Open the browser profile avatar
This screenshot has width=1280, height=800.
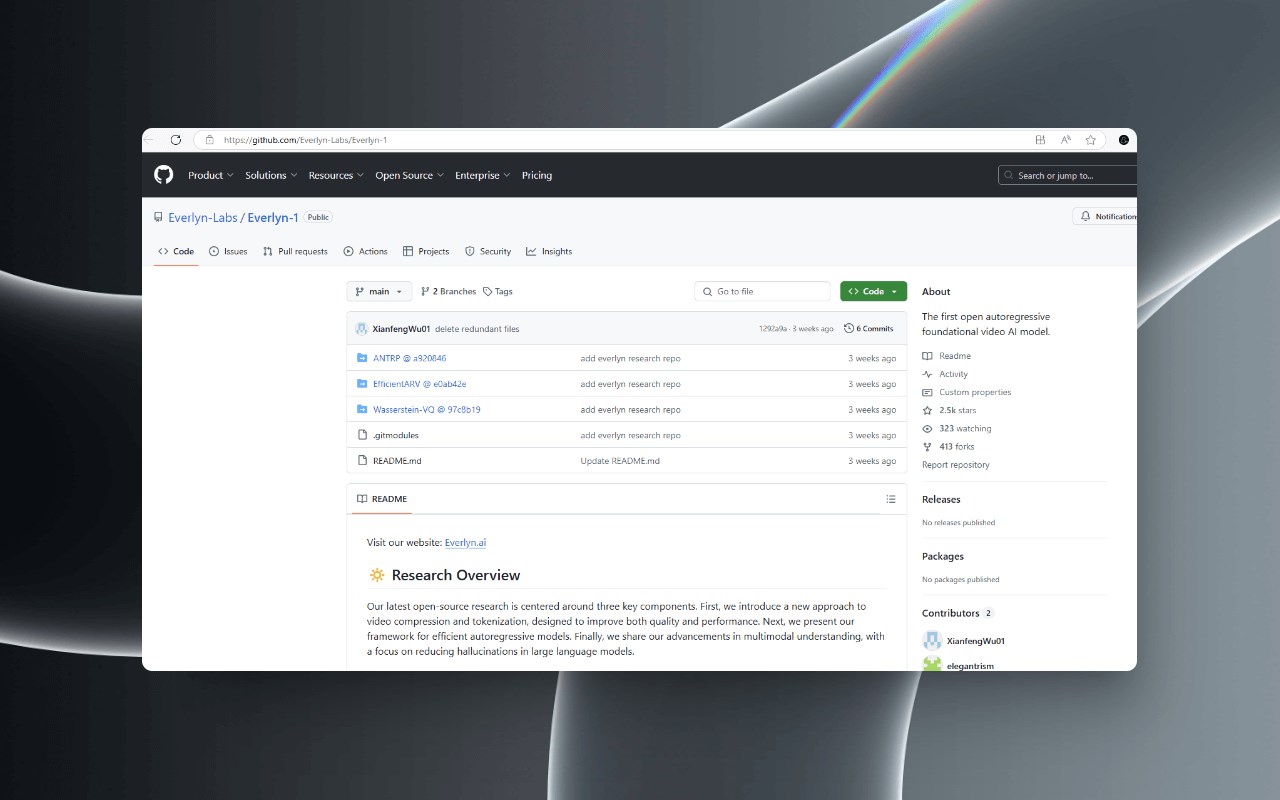(x=1124, y=140)
